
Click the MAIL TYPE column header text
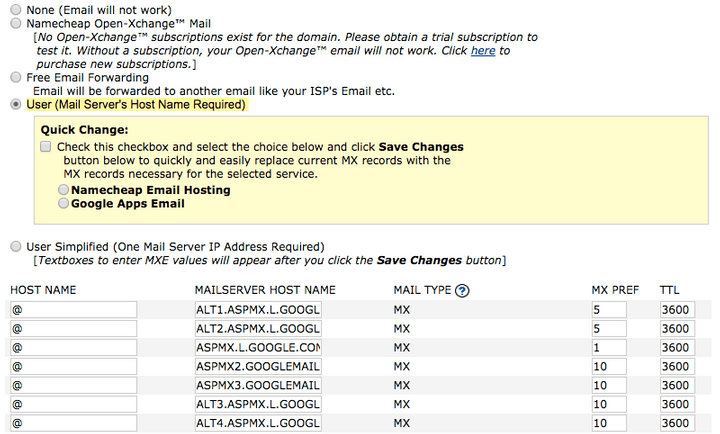click(422, 290)
